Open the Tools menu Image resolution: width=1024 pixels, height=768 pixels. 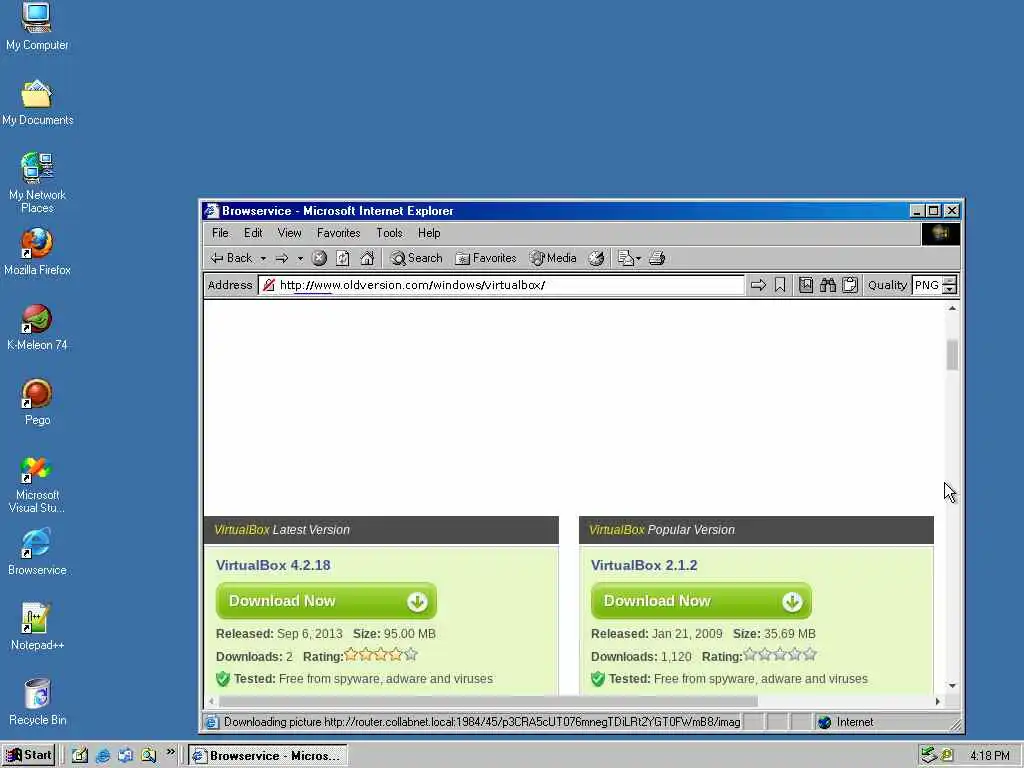point(389,232)
